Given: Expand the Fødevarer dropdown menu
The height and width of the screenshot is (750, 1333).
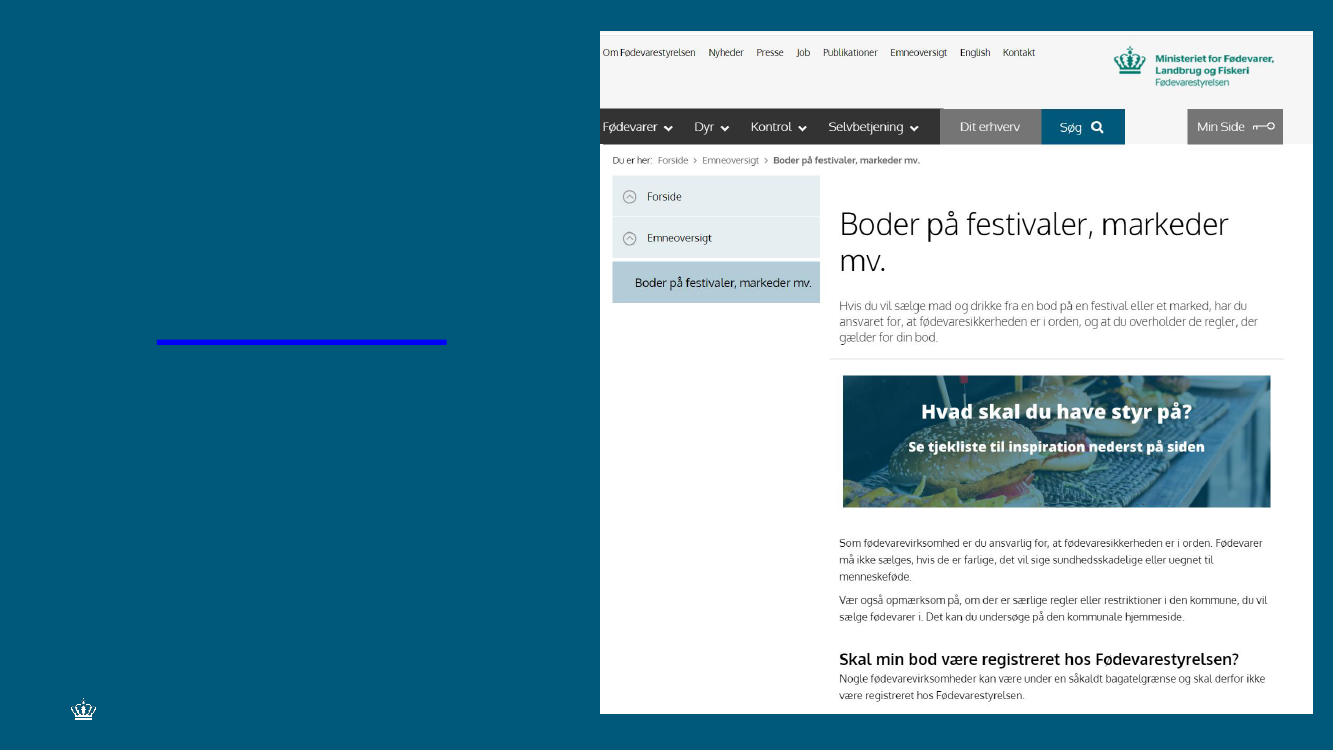Looking at the screenshot, I should pos(637,127).
